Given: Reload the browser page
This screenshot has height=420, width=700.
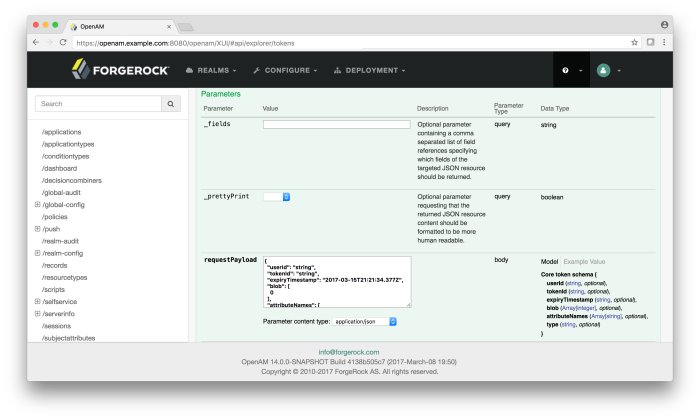Looking at the screenshot, I should tap(63, 42).
